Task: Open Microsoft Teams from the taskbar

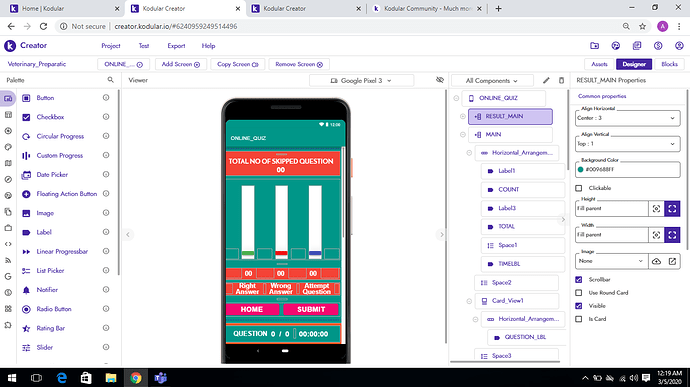Action: point(161,378)
